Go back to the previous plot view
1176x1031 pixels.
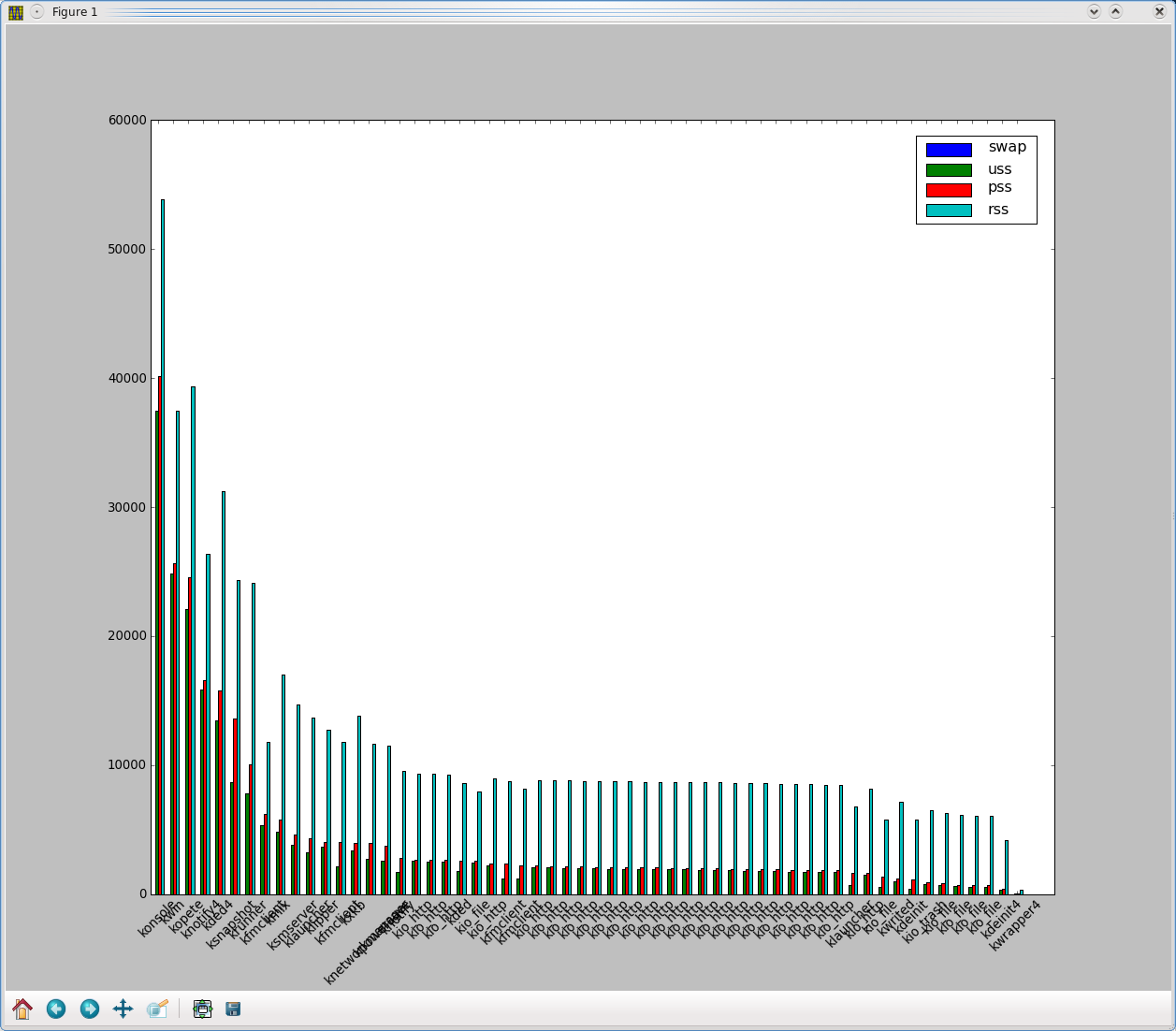[x=56, y=1009]
